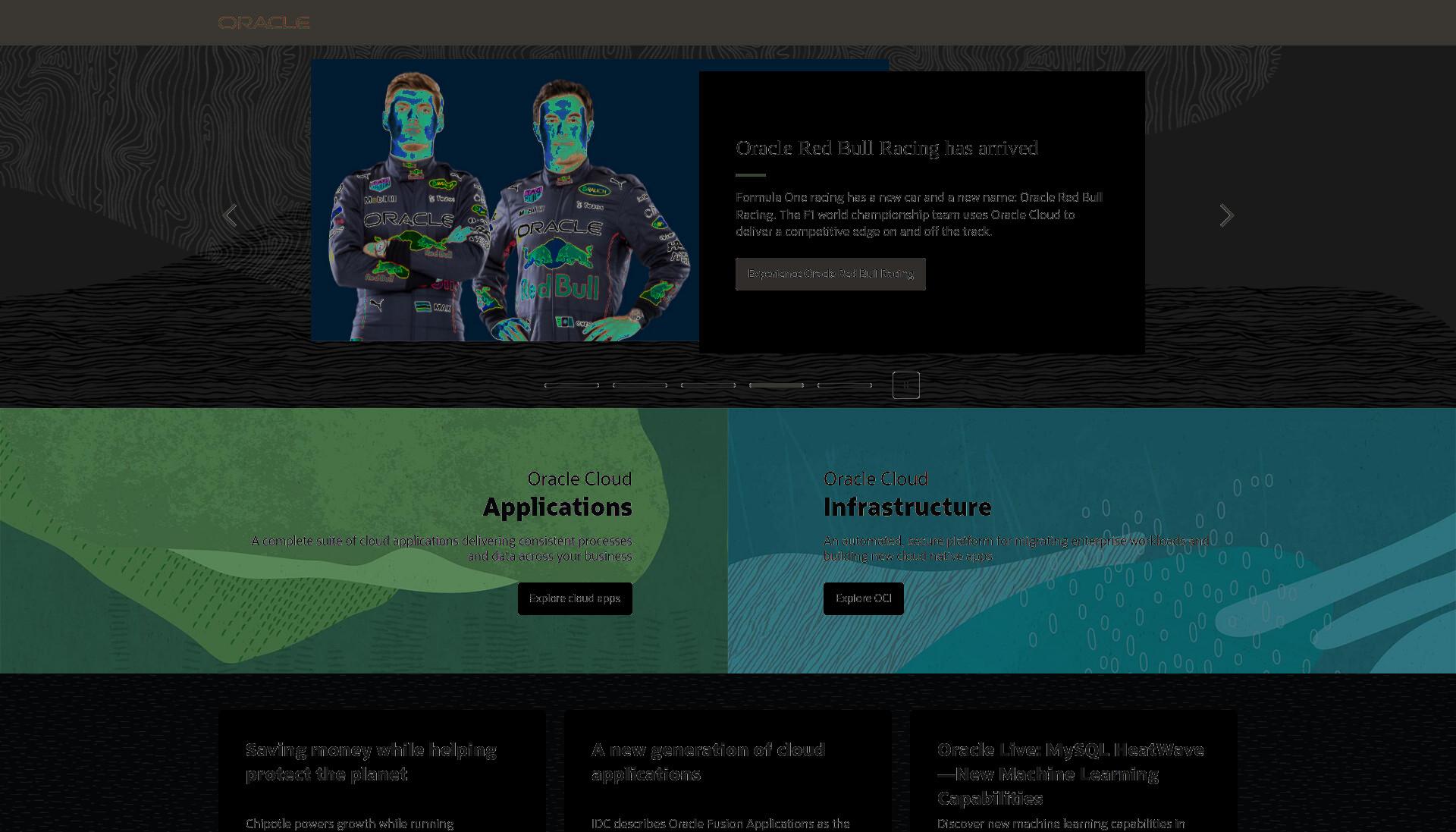Screen dimensions: 1456x832
Task: Click 'Discover new machine learning capabilities' text
Action: tap(1061, 824)
